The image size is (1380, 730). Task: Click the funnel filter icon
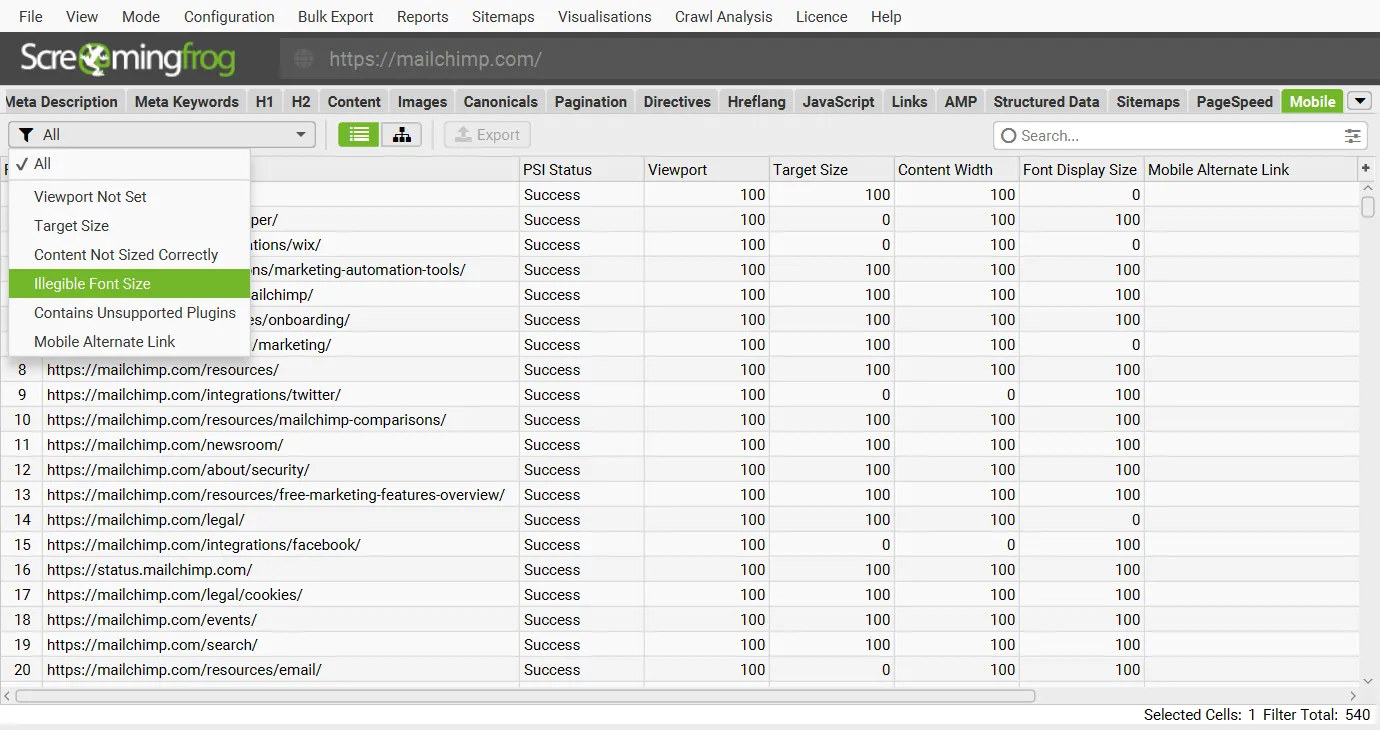tap(27, 135)
